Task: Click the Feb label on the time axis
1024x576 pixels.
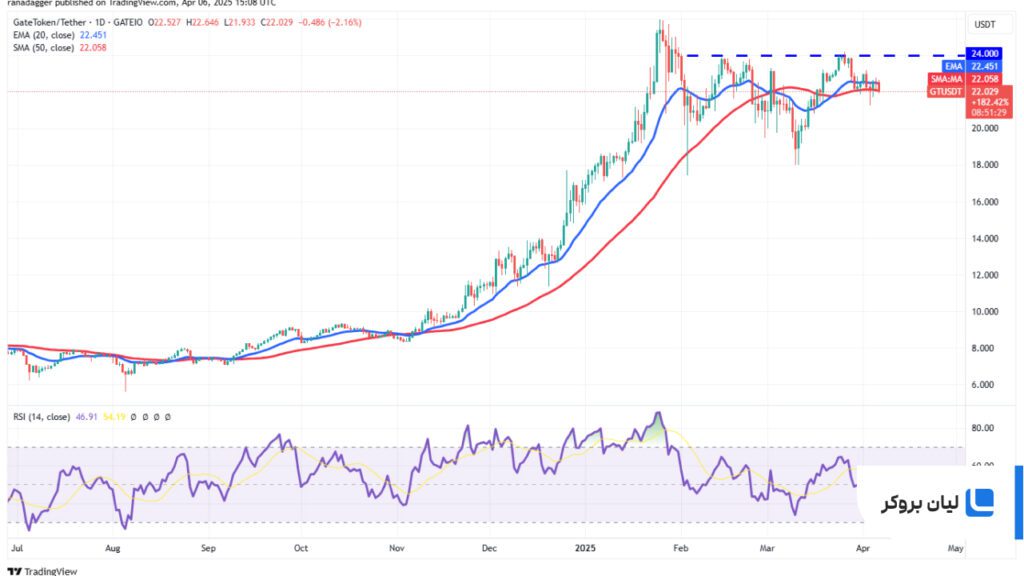Action: pyautogui.click(x=680, y=548)
